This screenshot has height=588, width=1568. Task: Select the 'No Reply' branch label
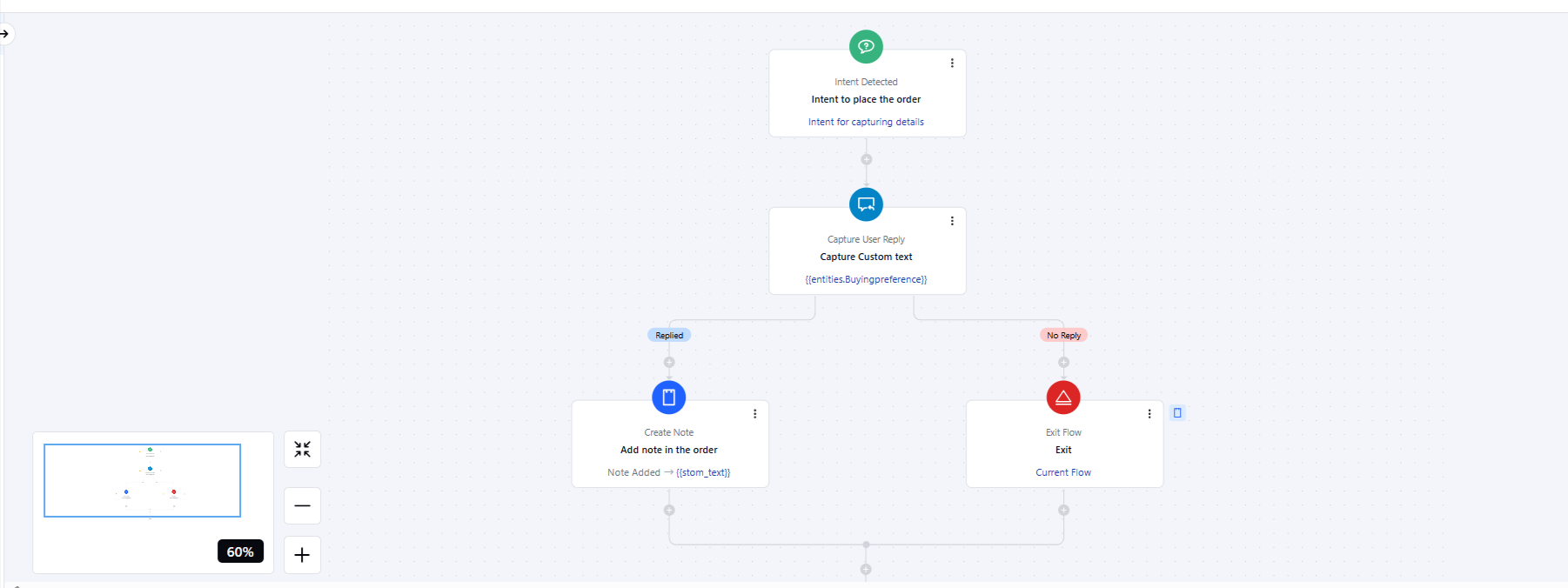(1063, 335)
